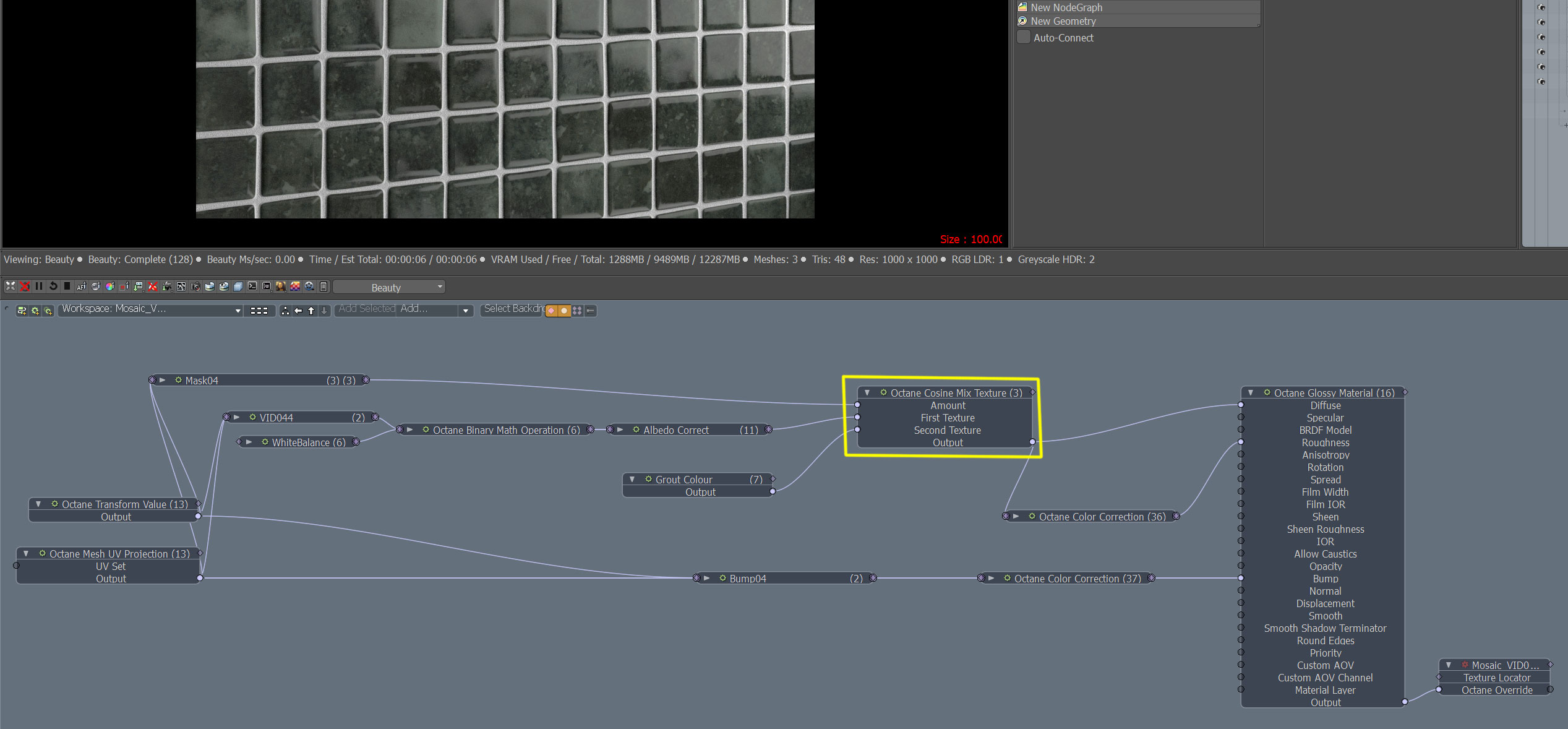Viewport: 1568px width, 729px height.
Task: Select New NodeGraph entry
Action: pyautogui.click(x=1066, y=7)
